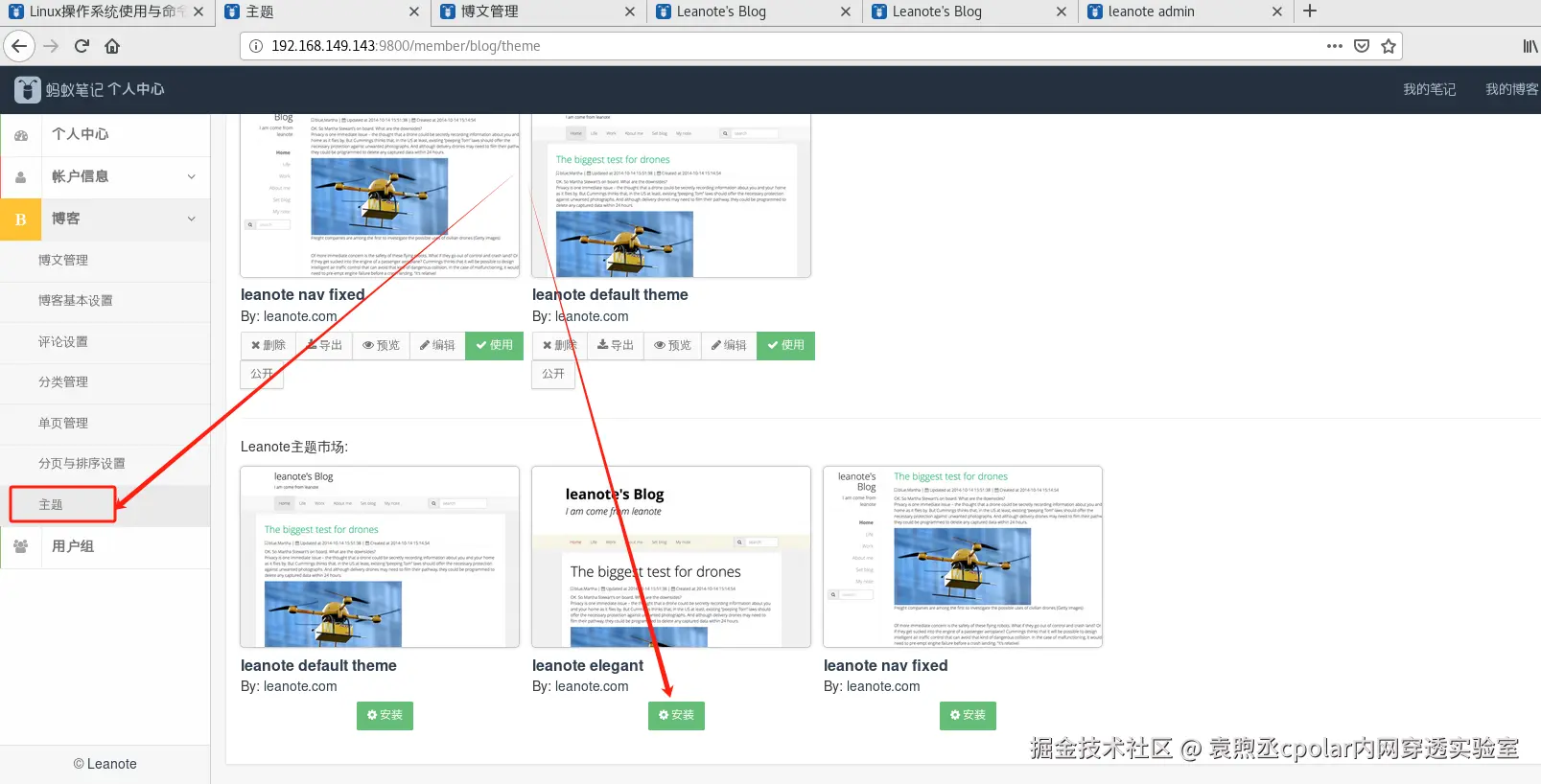Export the installed leanote nav fixed theme
1541x784 pixels.
[x=324, y=345]
